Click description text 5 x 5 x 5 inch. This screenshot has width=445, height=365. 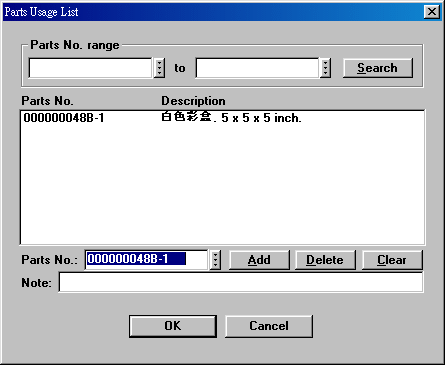[261, 118]
